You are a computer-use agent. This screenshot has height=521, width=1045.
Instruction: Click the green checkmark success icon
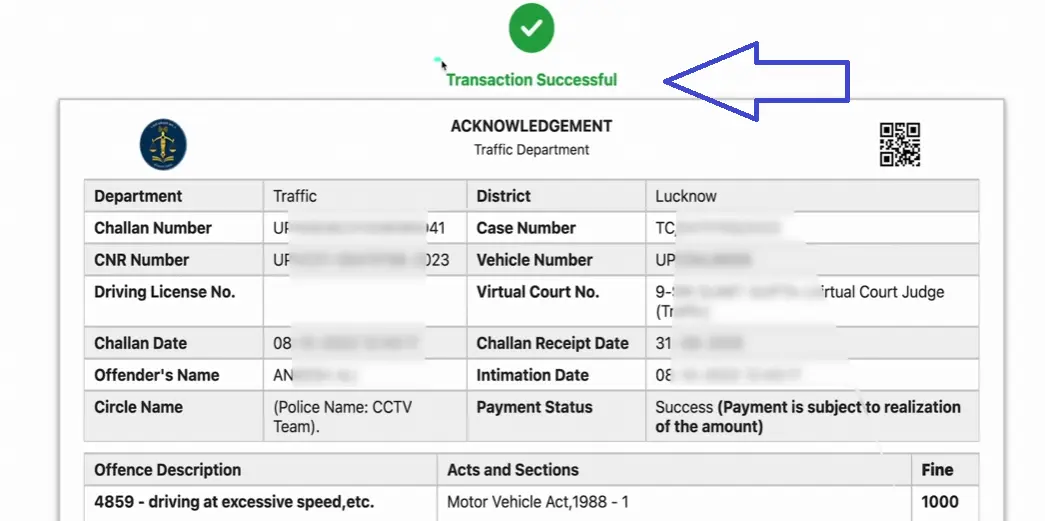point(531,28)
